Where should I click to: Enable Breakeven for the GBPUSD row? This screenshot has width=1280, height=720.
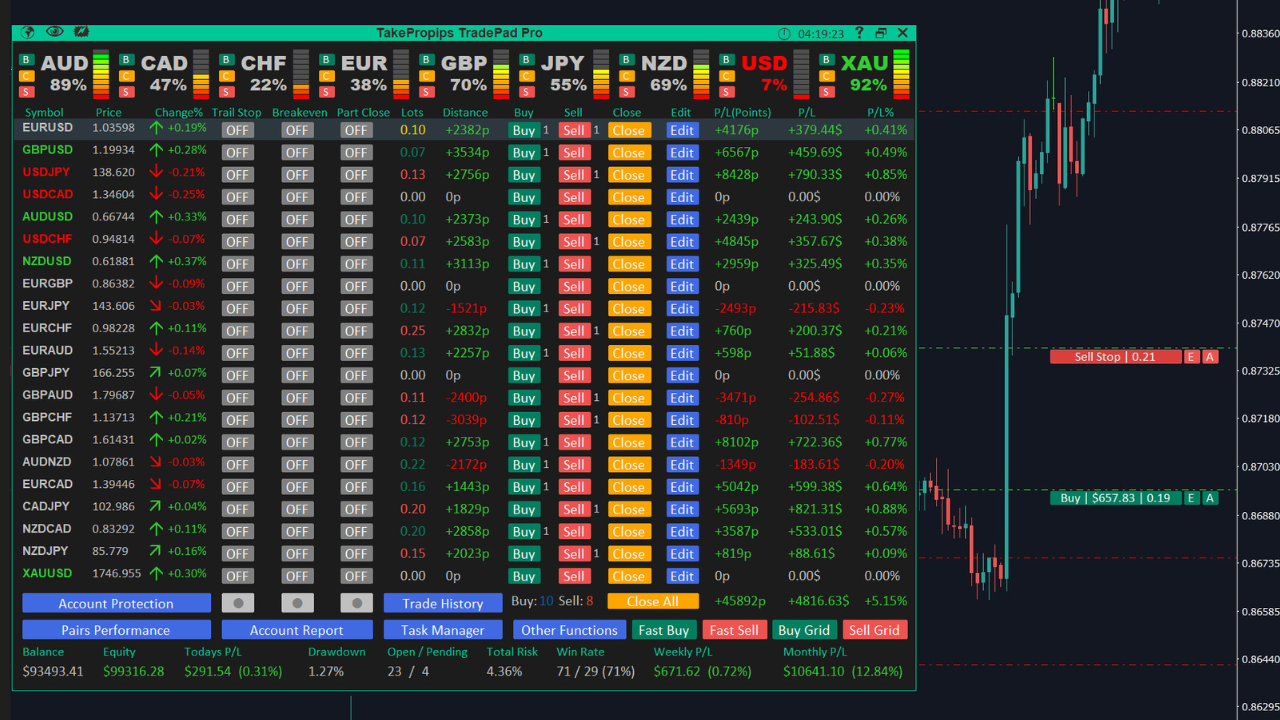(297, 153)
